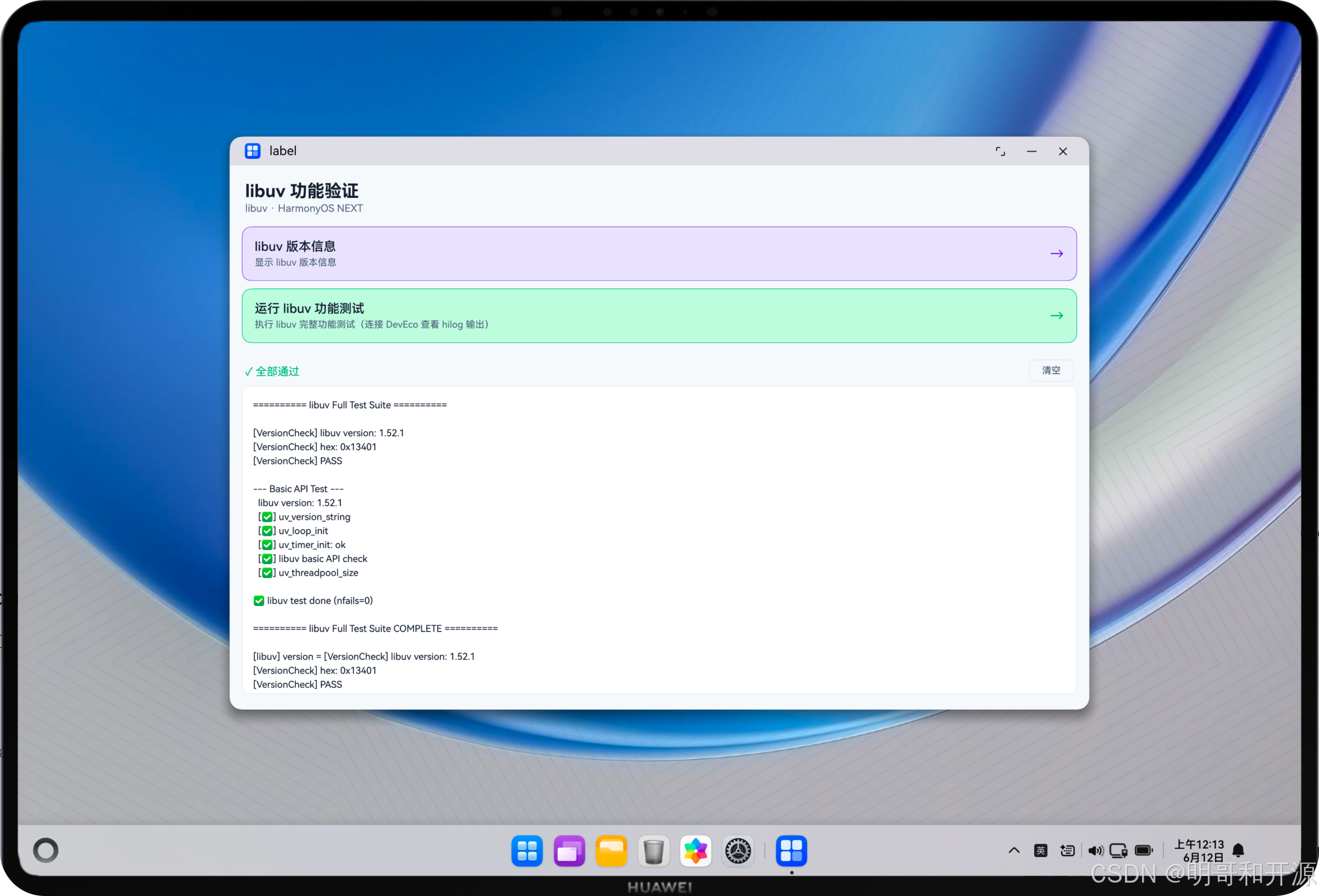Click 'libuv Full Test Suite COMPLETE' line
1319x896 pixels.
coord(375,629)
